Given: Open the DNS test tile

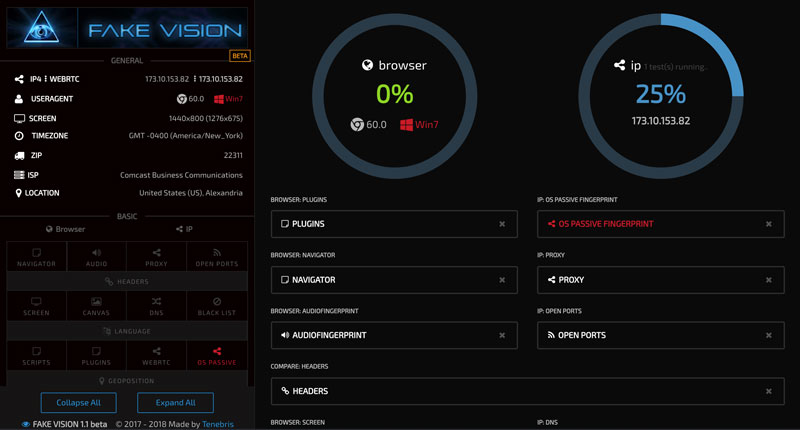Looking at the screenshot, I should (157, 306).
